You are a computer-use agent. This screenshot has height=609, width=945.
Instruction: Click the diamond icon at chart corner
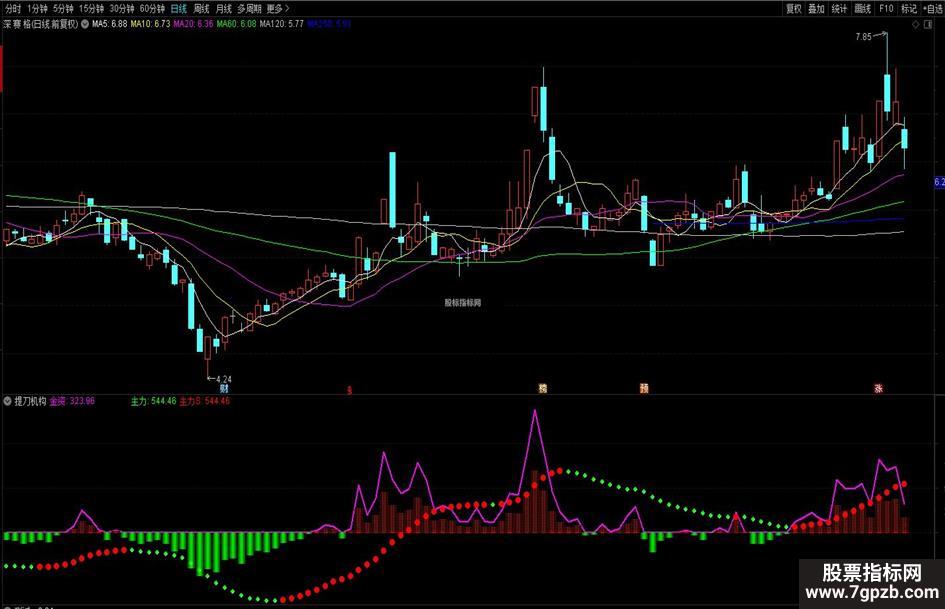point(916,24)
